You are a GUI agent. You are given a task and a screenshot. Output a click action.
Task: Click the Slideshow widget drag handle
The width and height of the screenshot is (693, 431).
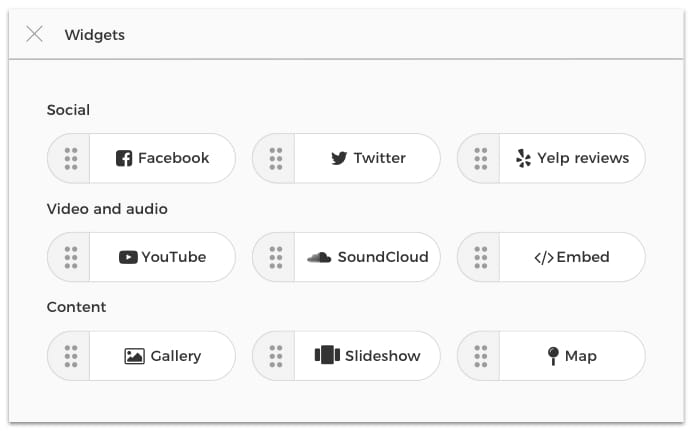[275, 356]
